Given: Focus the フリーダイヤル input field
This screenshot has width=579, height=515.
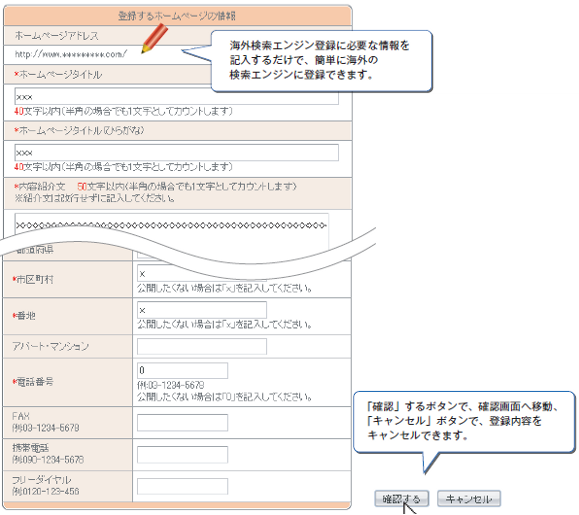Looking at the screenshot, I should coord(182,486).
